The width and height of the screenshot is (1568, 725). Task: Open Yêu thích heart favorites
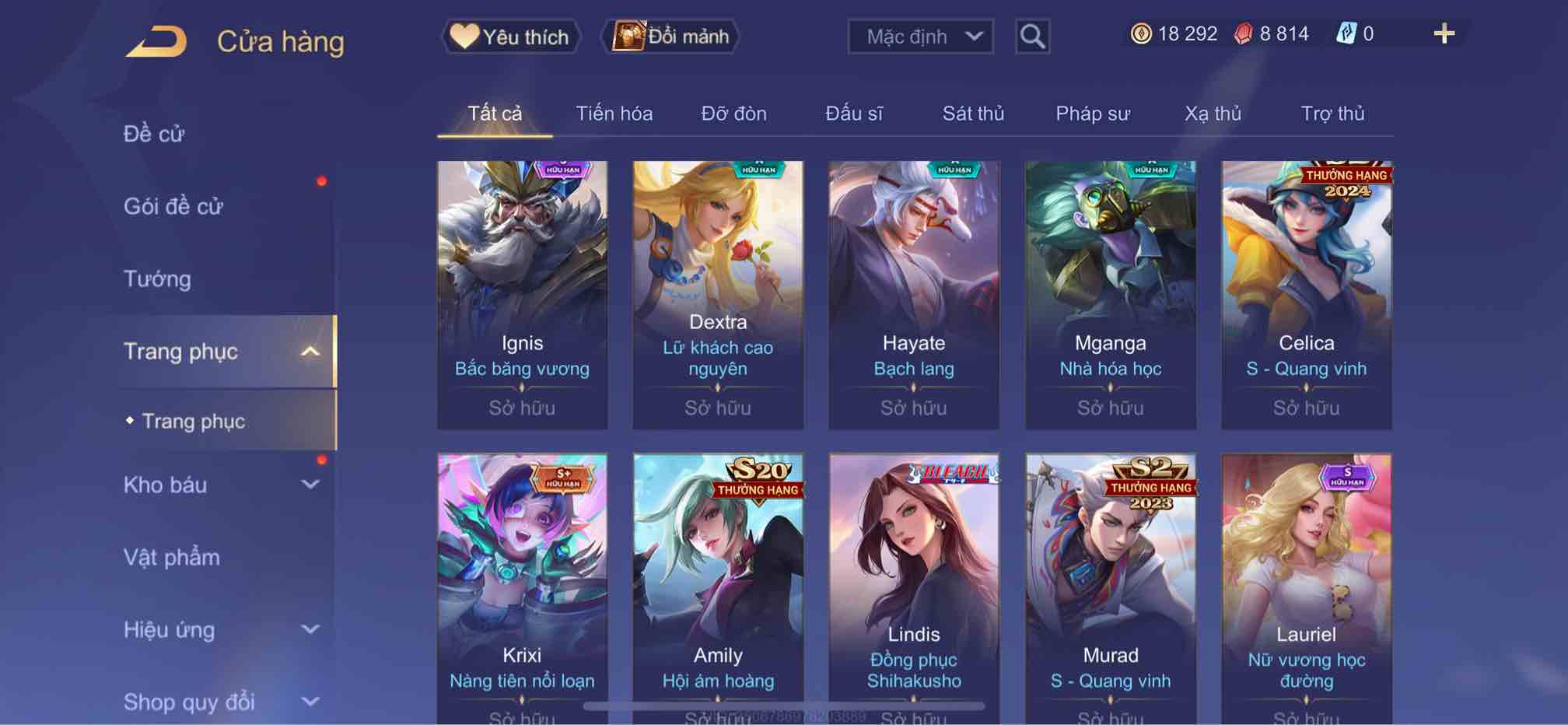511,37
